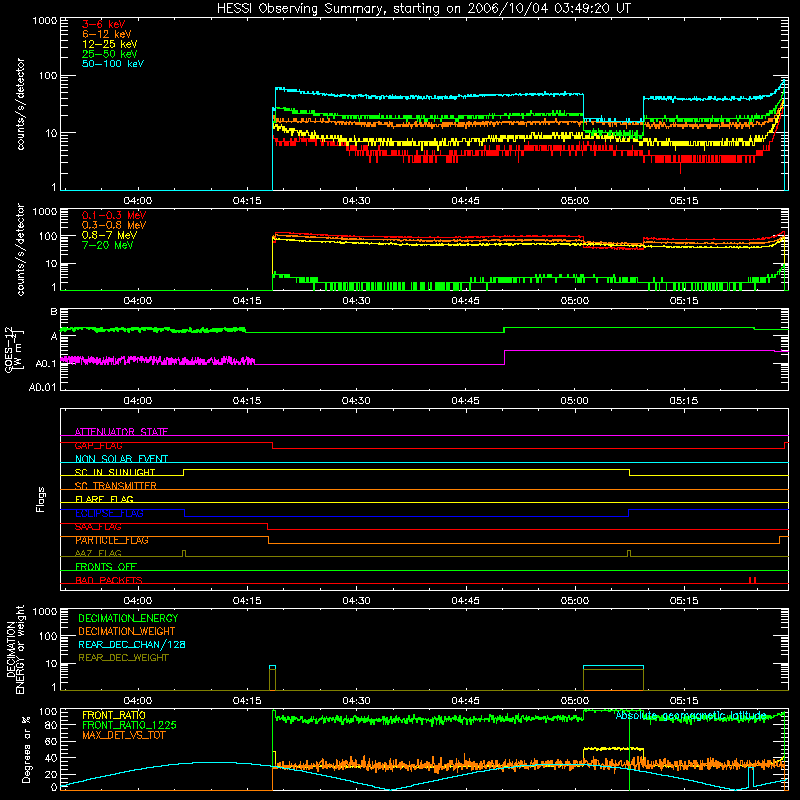Select the ATTENUATOR_STATE flag label
The height and width of the screenshot is (800, 800).
121,432
